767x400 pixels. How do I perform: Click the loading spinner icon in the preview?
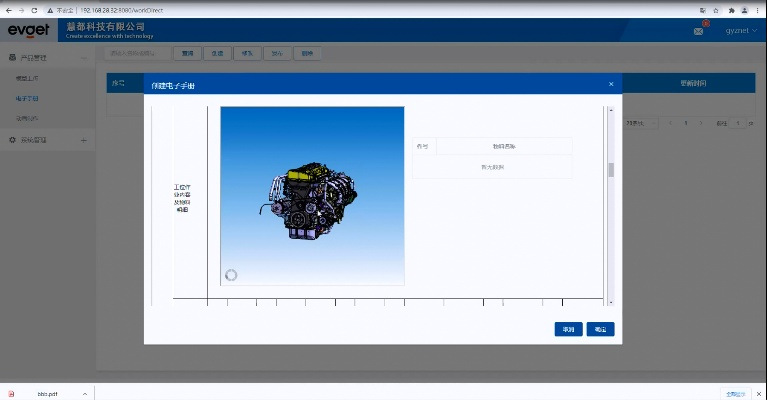tap(232, 275)
